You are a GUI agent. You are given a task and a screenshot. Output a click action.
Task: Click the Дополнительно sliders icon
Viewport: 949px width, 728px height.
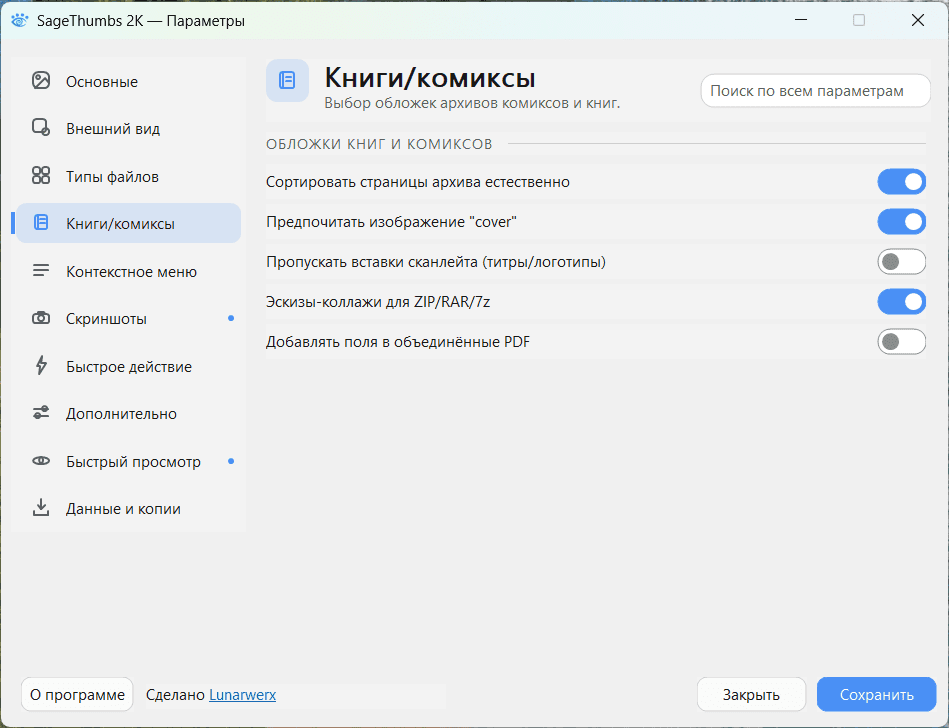pos(41,413)
